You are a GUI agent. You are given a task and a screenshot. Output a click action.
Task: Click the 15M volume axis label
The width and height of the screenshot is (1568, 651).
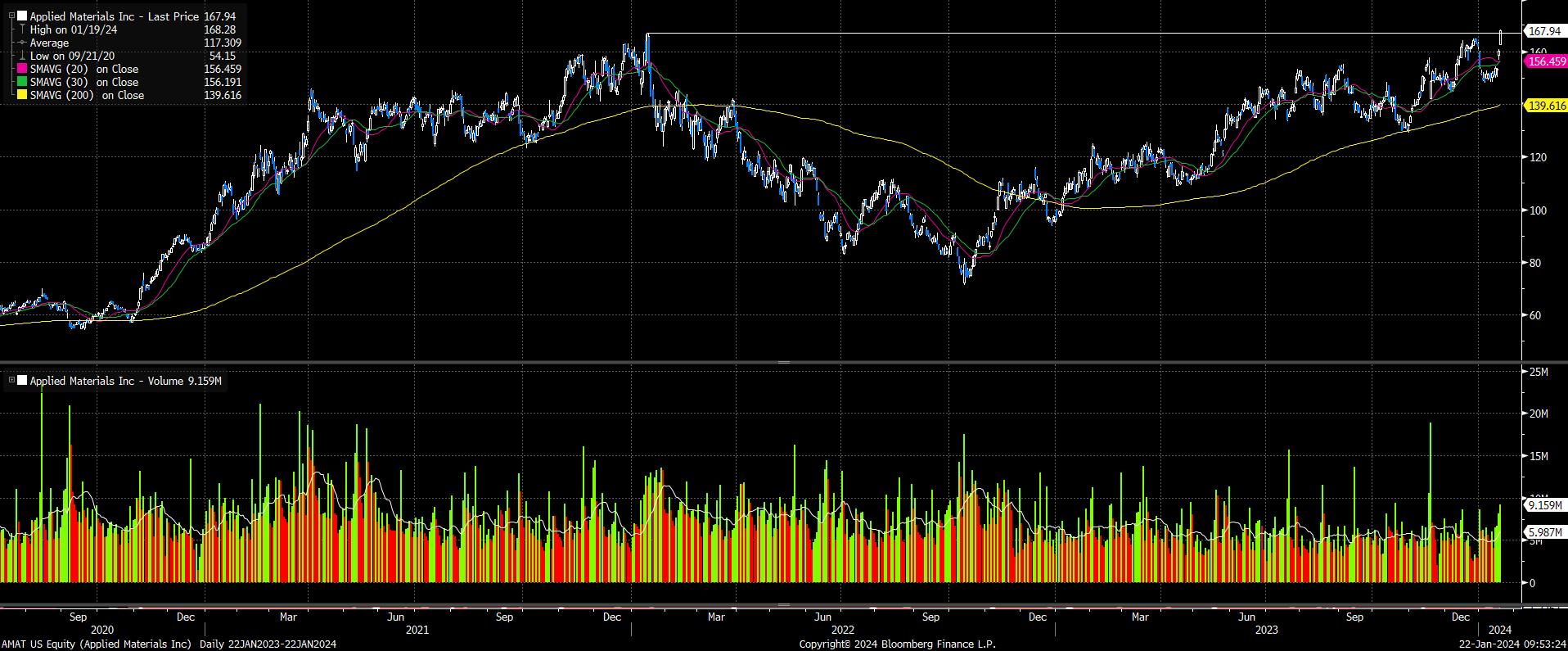tap(1539, 456)
